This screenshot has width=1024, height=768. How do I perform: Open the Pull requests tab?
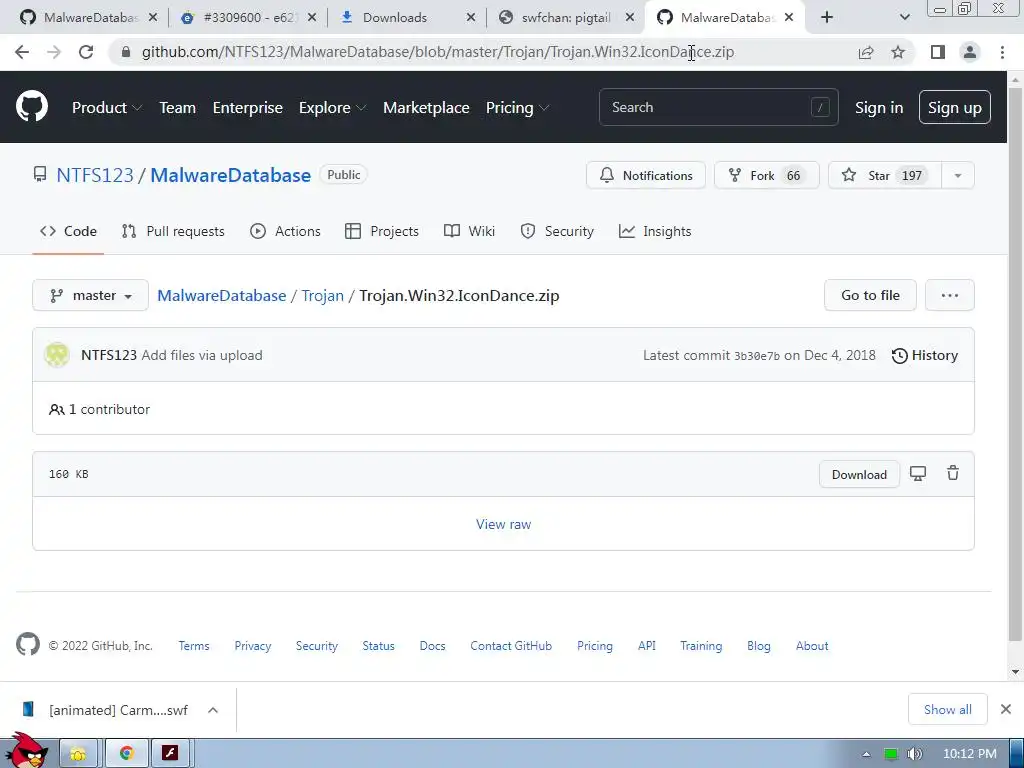173,231
